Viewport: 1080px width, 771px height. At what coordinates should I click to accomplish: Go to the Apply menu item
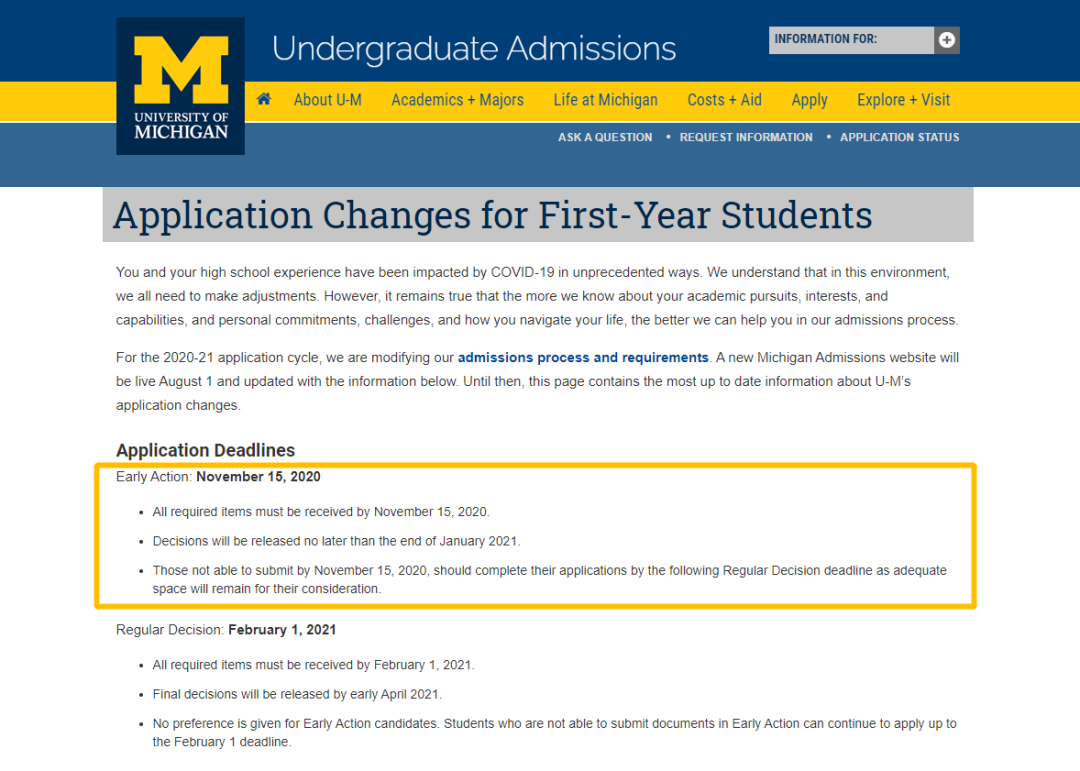[809, 101]
